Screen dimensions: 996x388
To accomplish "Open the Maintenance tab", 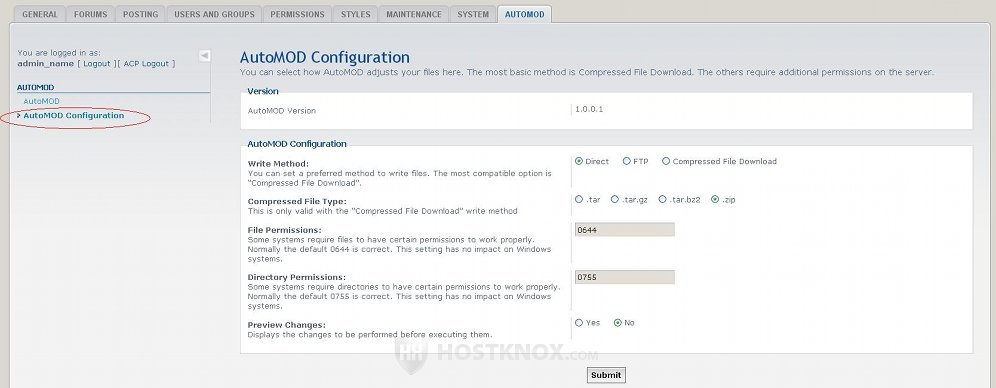I will 414,14.
